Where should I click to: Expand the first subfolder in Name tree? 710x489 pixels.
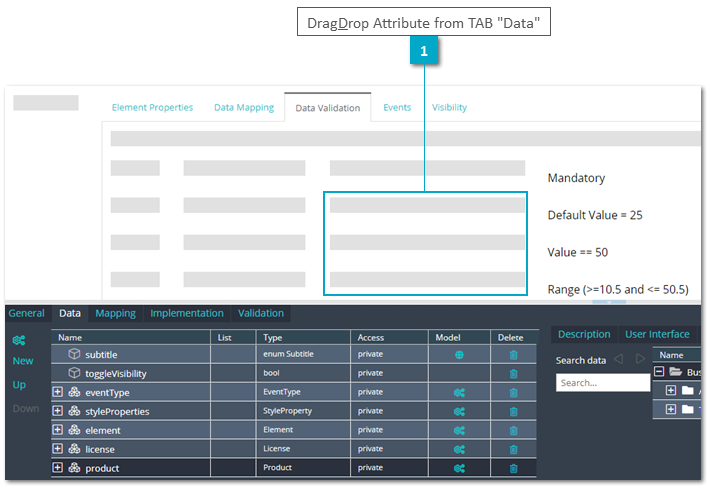tap(671, 390)
